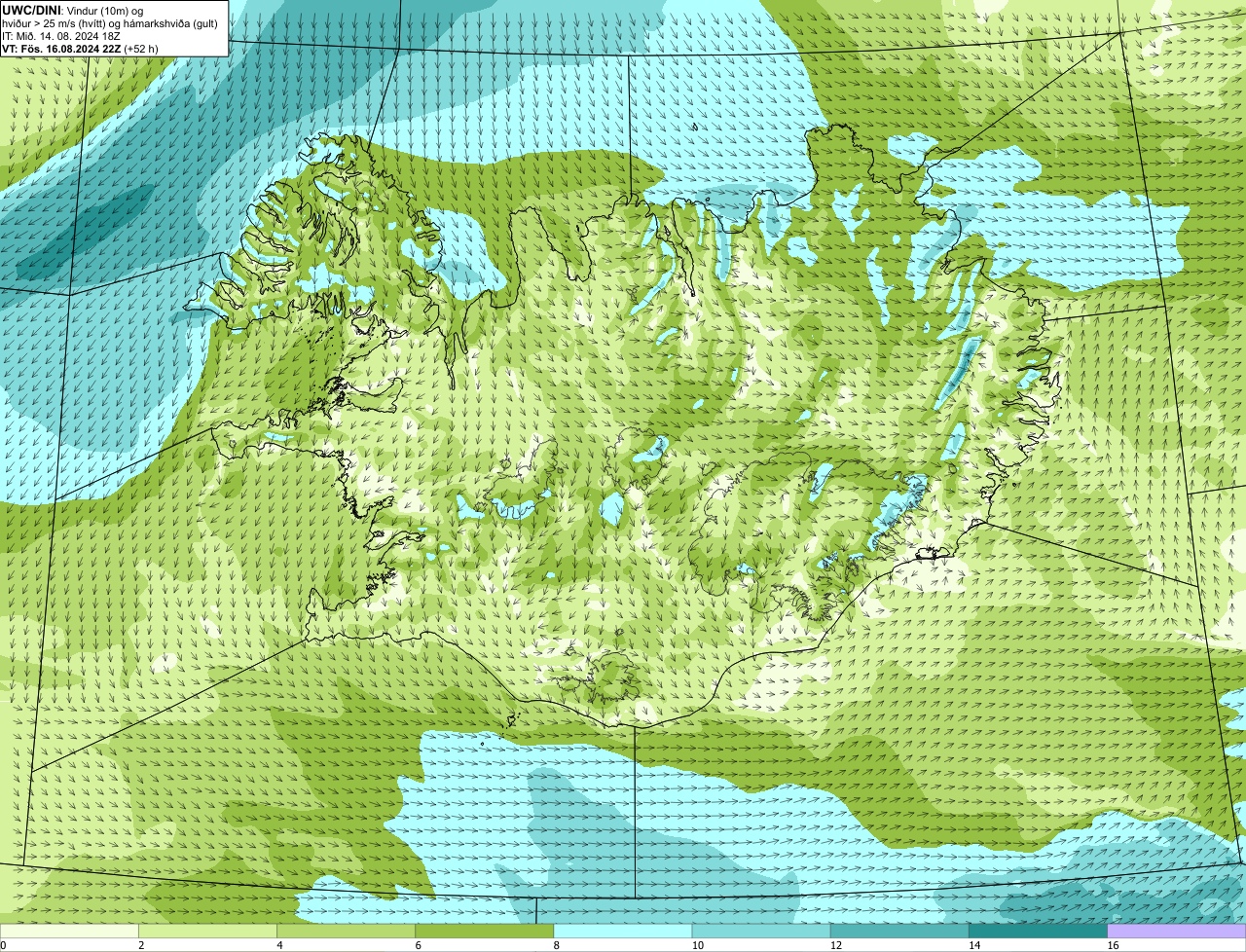1246x952 pixels.
Task: Click the 'UWC/DINI: Vindur (10m) og' title line
Action: pyautogui.click(x=72, y=10)
